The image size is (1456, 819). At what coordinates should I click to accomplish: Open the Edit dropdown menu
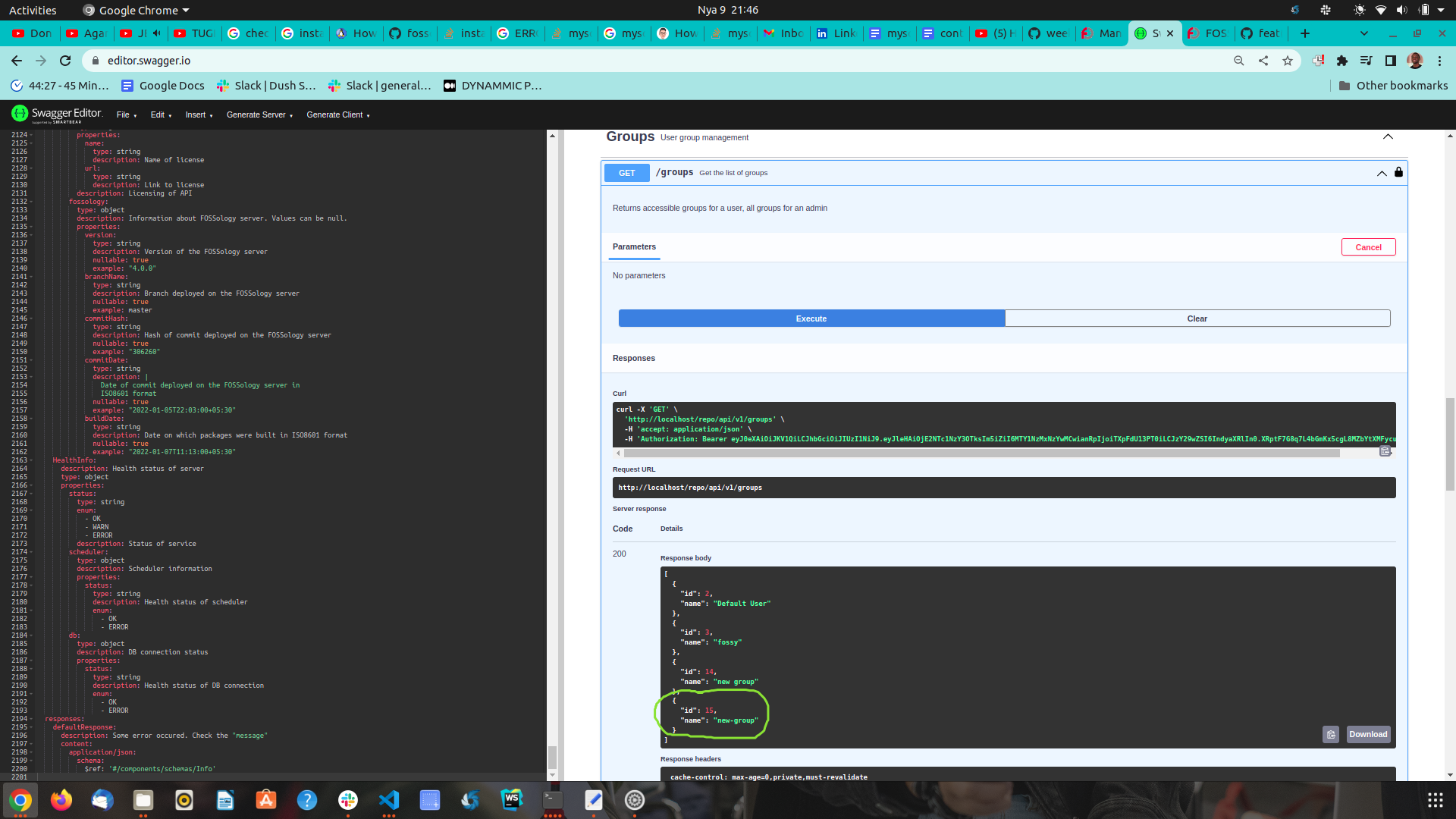[161, 115]
